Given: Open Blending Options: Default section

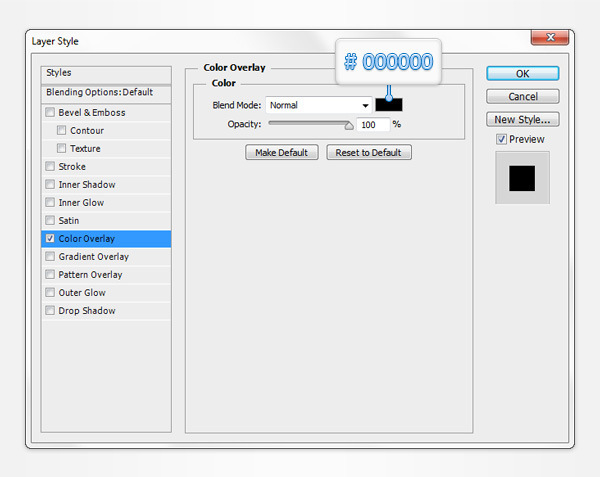Looking at the screenshot, I should pyautogui.click(x=99, y=92).
